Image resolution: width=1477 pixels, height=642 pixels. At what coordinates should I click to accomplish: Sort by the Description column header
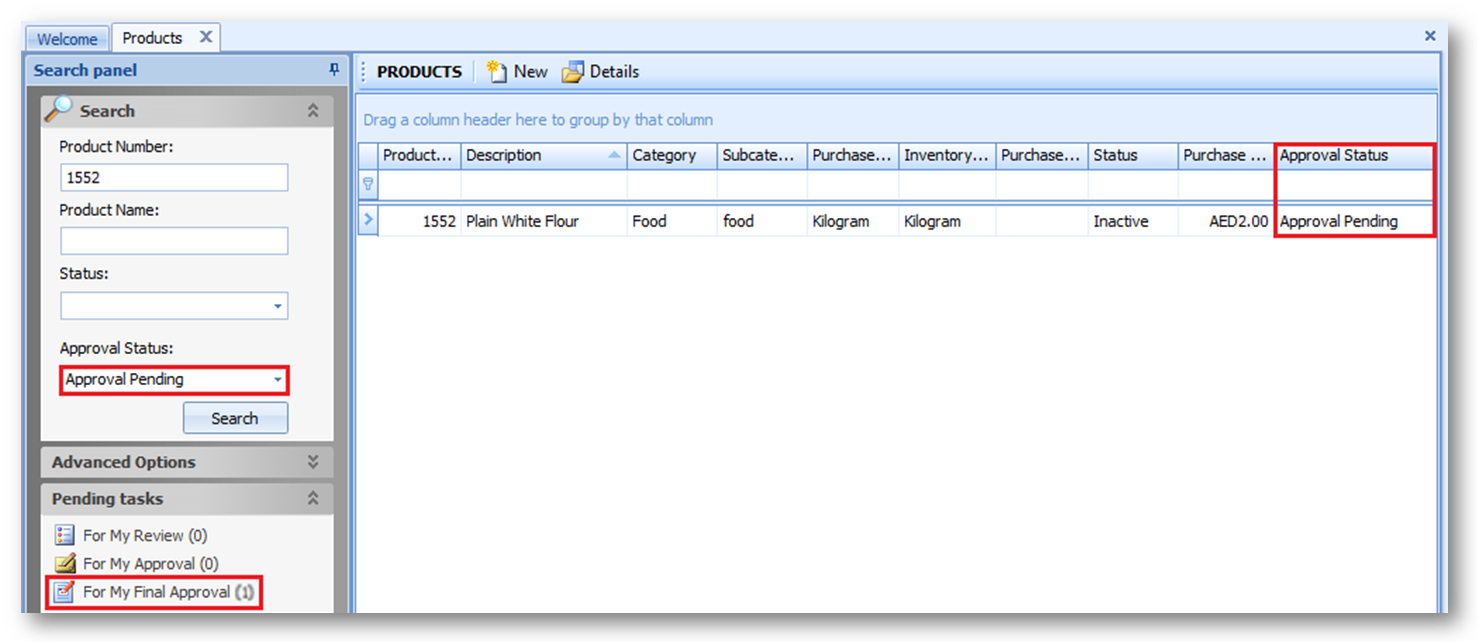pos(530,155)
